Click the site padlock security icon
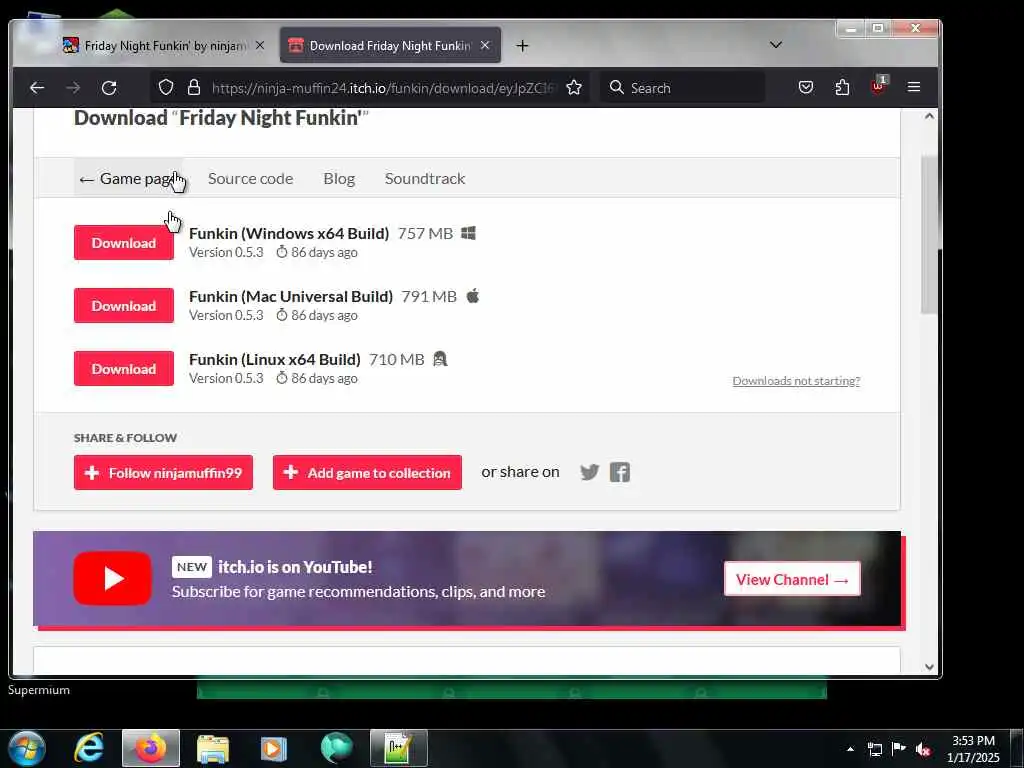1024x768 pixels. [x=194, y=88]
